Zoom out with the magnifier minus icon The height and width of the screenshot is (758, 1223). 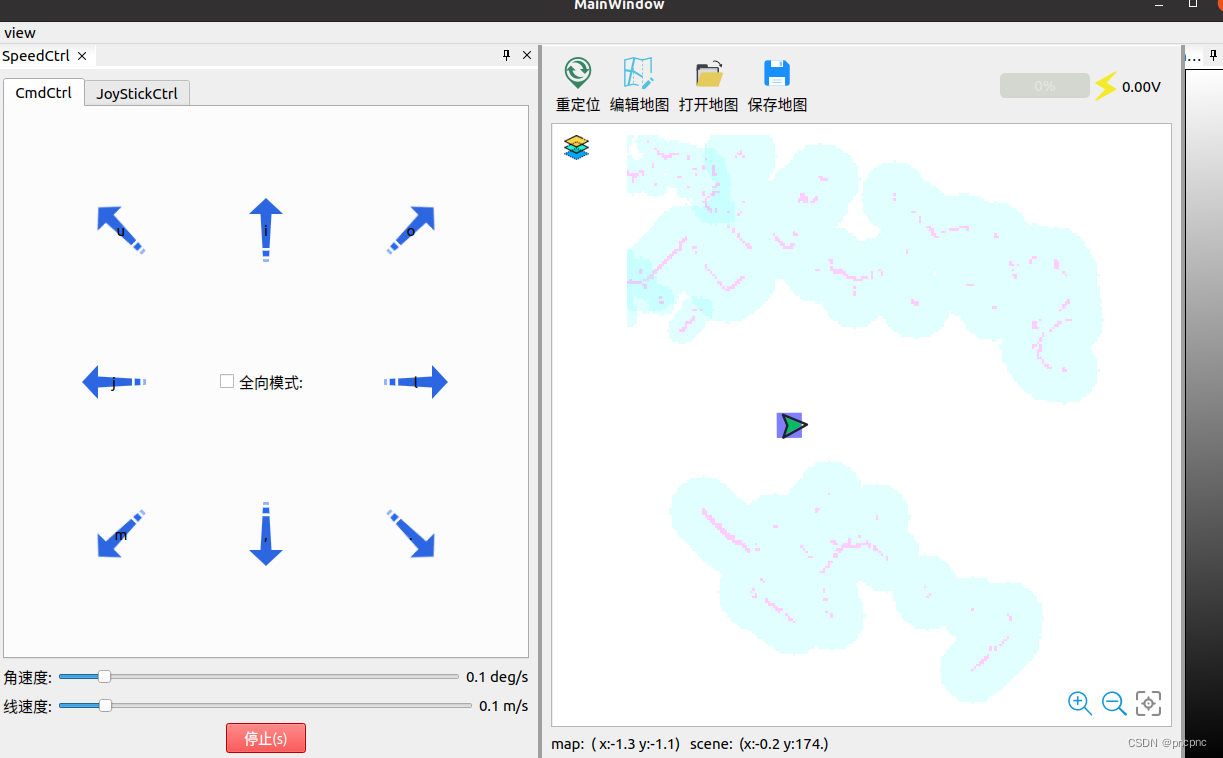(1114, 704)
